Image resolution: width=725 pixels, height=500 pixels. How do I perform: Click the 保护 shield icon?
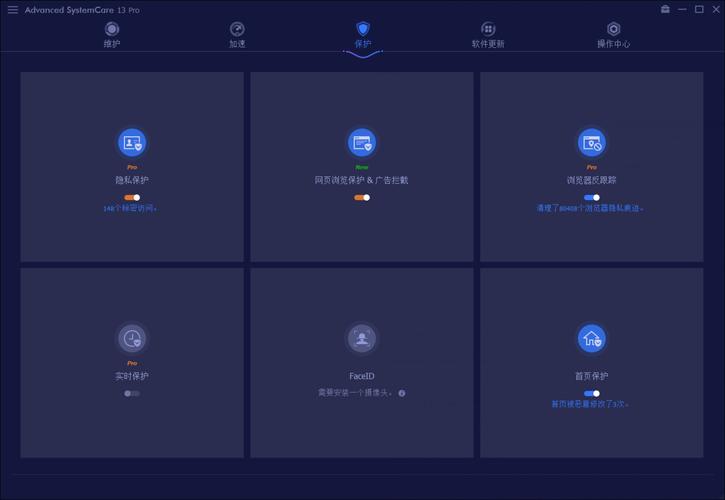point(363,29)
